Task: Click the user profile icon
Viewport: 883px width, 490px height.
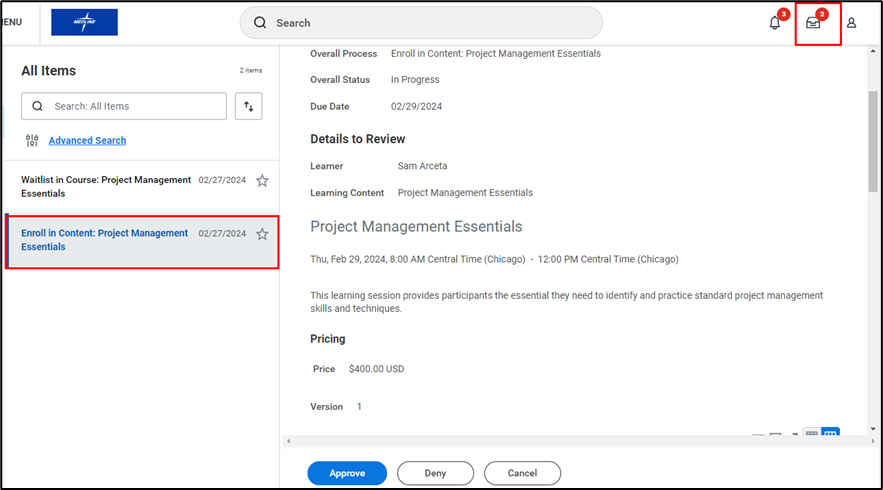Action: tap(851, 23)
